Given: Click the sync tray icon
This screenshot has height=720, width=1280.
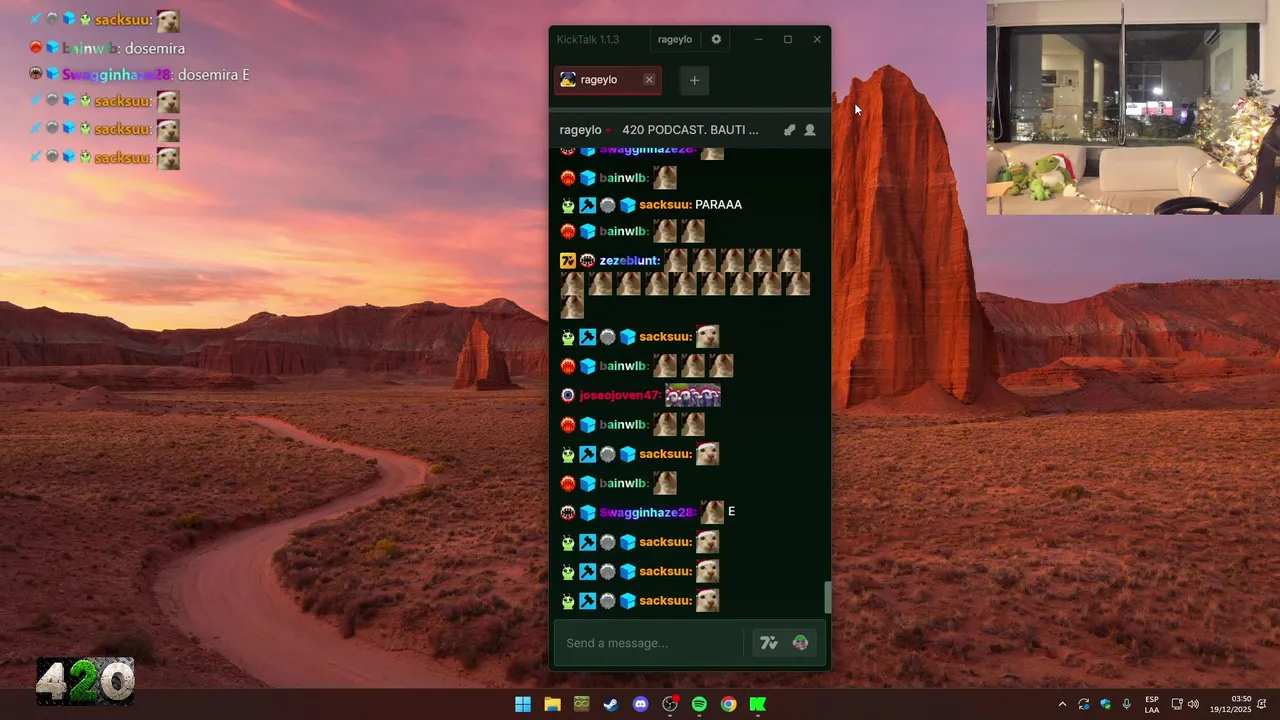Looking at the screenshot, I should [1084, 704].
